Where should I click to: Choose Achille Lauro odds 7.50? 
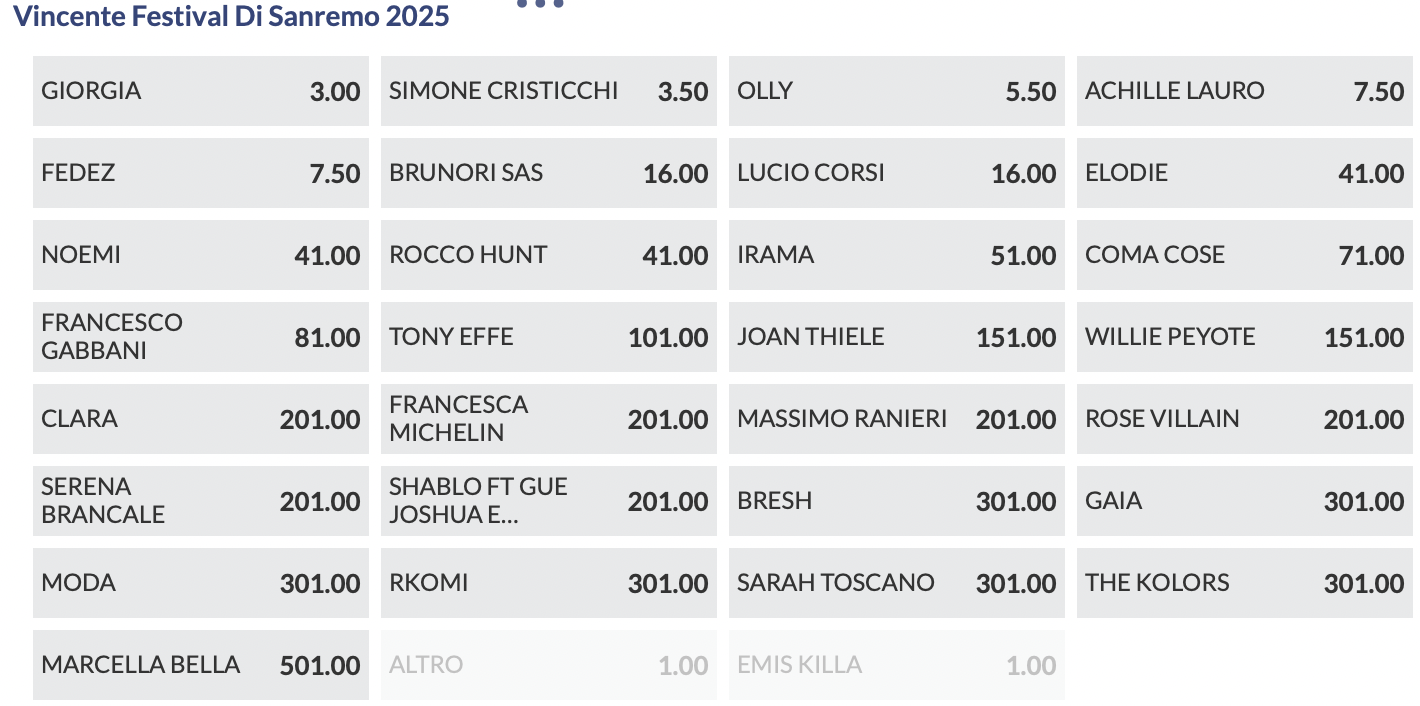1244,91
